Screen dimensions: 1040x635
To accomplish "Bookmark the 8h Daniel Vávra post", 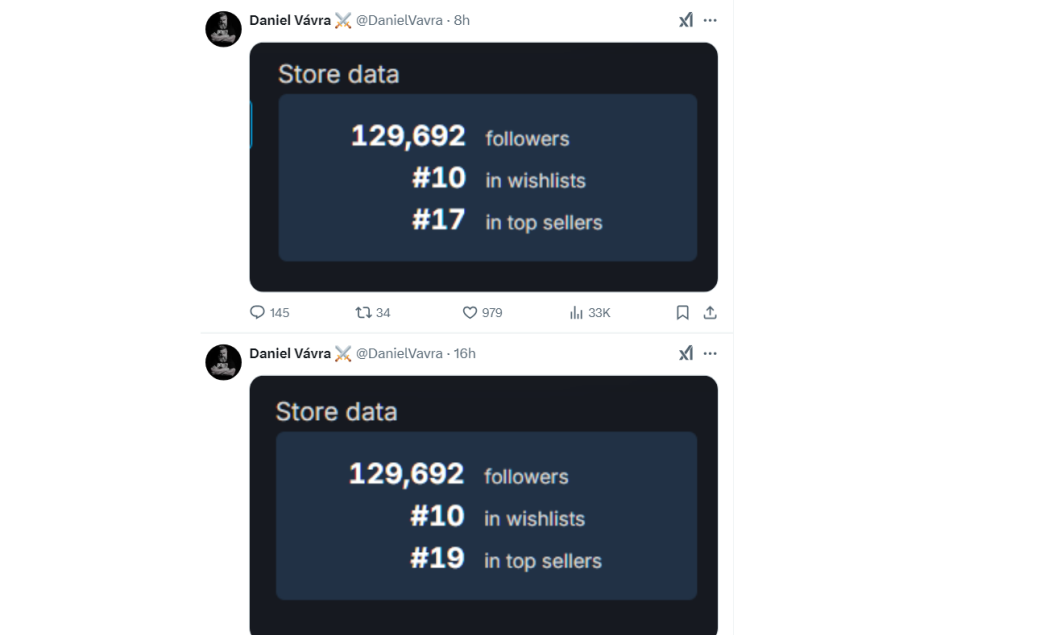I will (x=683, y=313).
